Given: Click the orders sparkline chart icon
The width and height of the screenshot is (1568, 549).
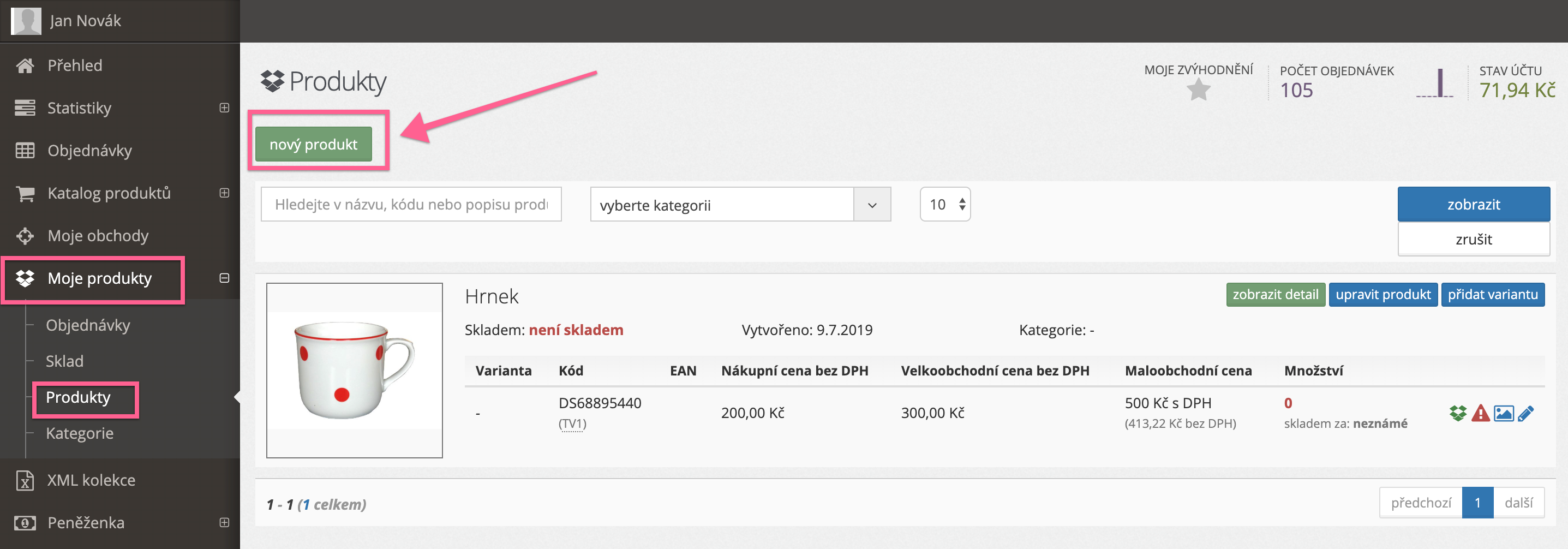Looking at the screenshot, I should click(1435, 83).
